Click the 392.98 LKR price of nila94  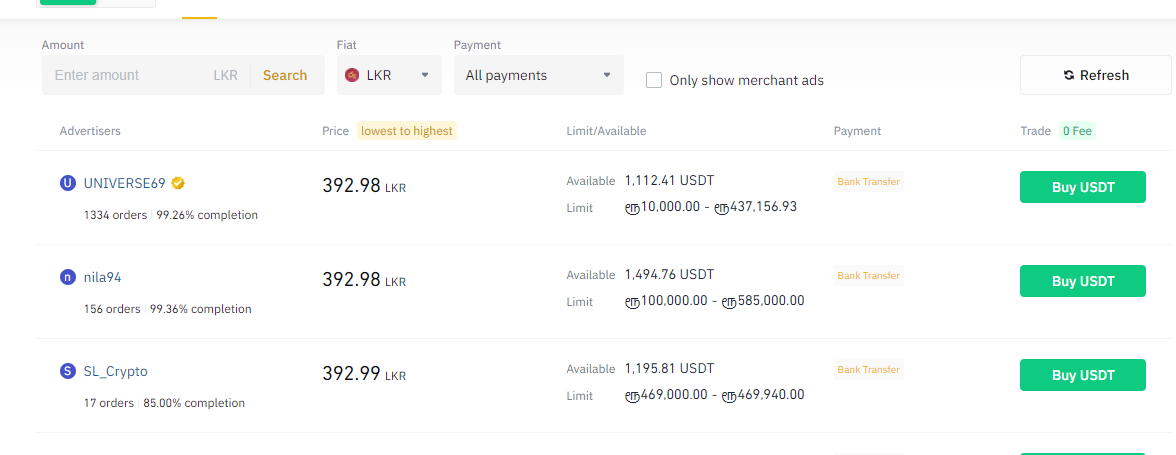point(364,280)
